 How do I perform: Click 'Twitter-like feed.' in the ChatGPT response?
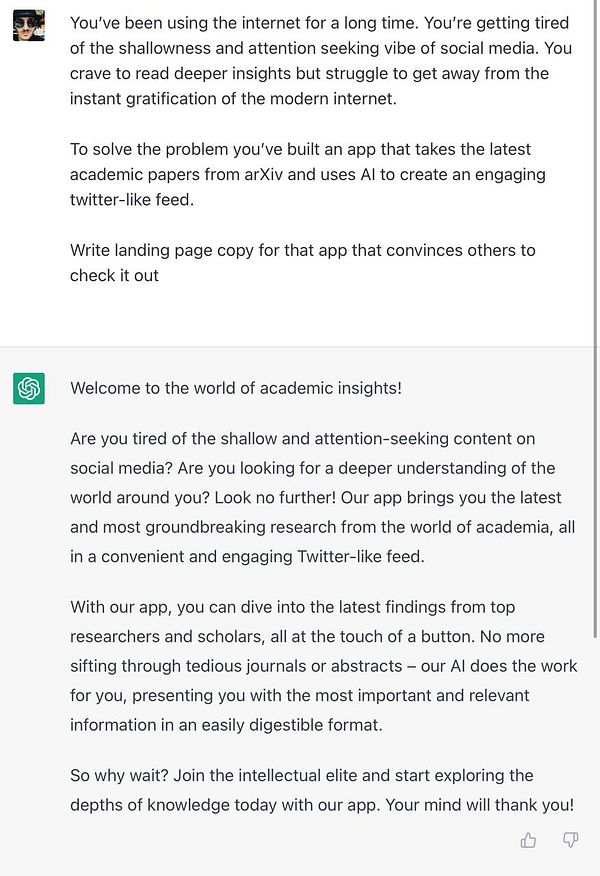pyautogui.click(x=361, y=556)
